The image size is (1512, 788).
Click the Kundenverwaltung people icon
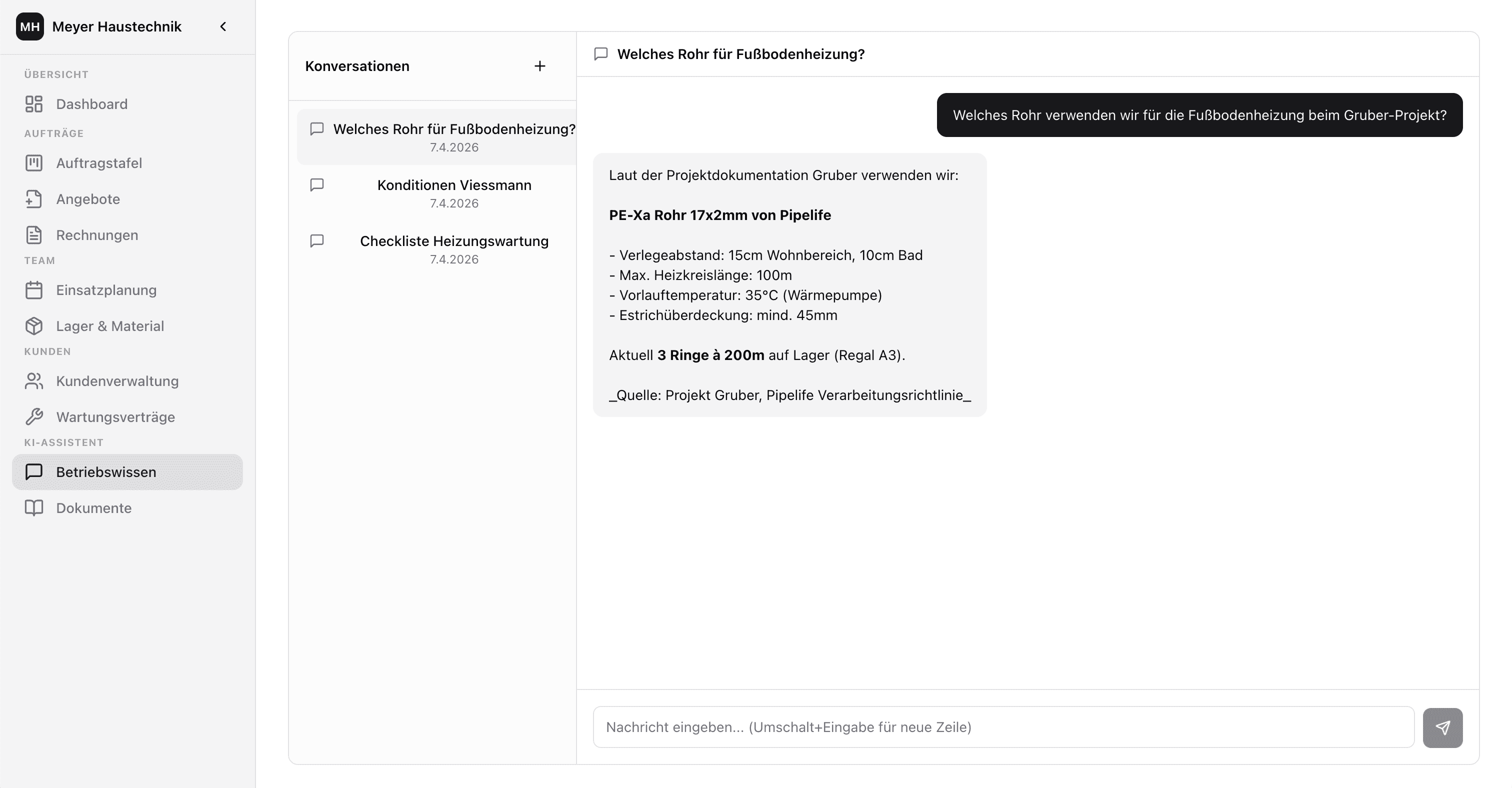(x=34, y=381)
